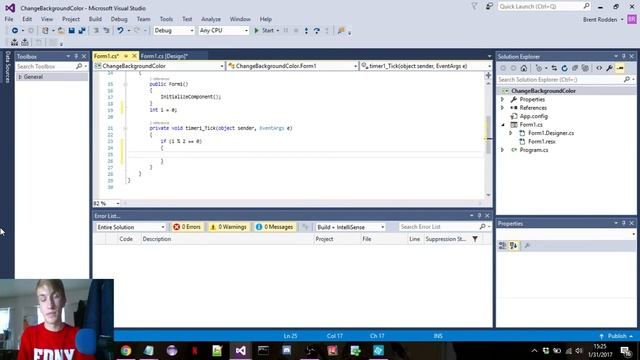Toggle the 0 Errors filter
The image size is (640, 360).
point(187,227)
